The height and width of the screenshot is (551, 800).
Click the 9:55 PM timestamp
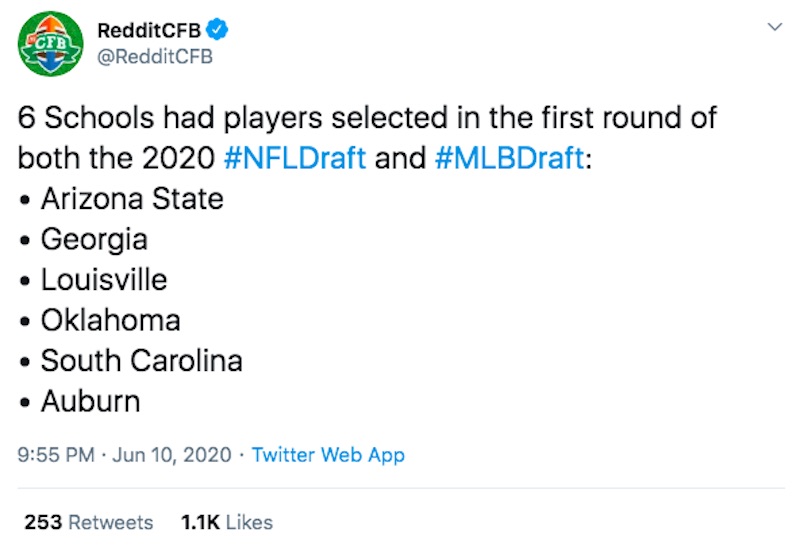[x=56, y=455]
